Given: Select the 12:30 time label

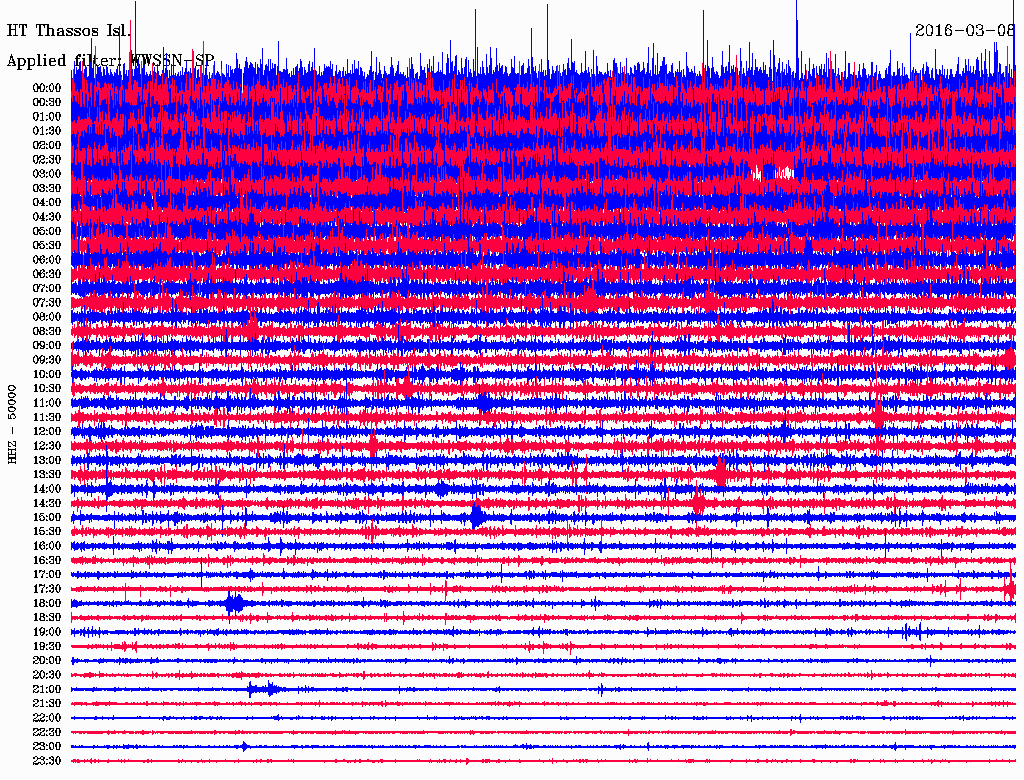Looking at the screenshot, I should (47, 446).
